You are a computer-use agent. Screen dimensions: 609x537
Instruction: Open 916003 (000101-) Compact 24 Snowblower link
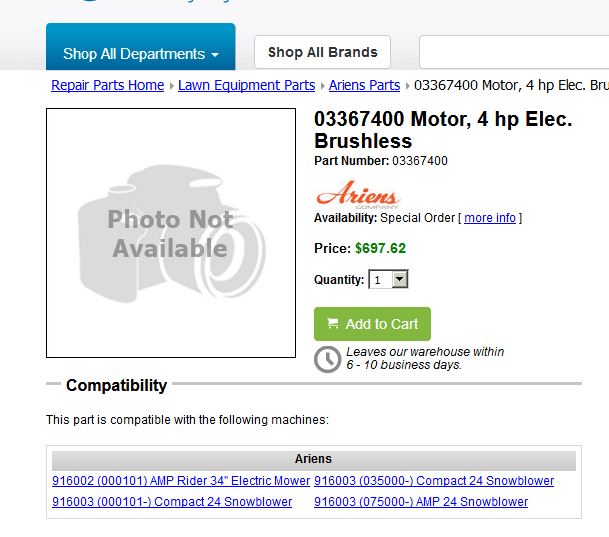pos(172,502)
